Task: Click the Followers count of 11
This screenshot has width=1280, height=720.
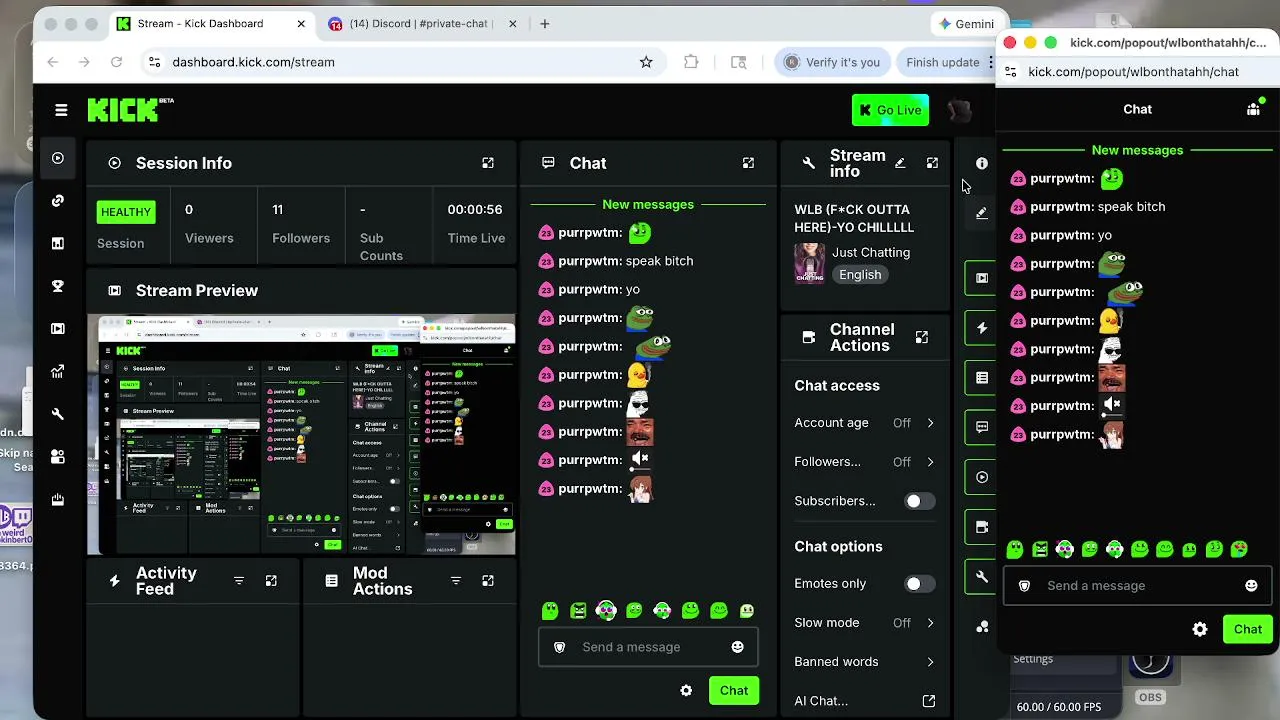Action: 278,210
